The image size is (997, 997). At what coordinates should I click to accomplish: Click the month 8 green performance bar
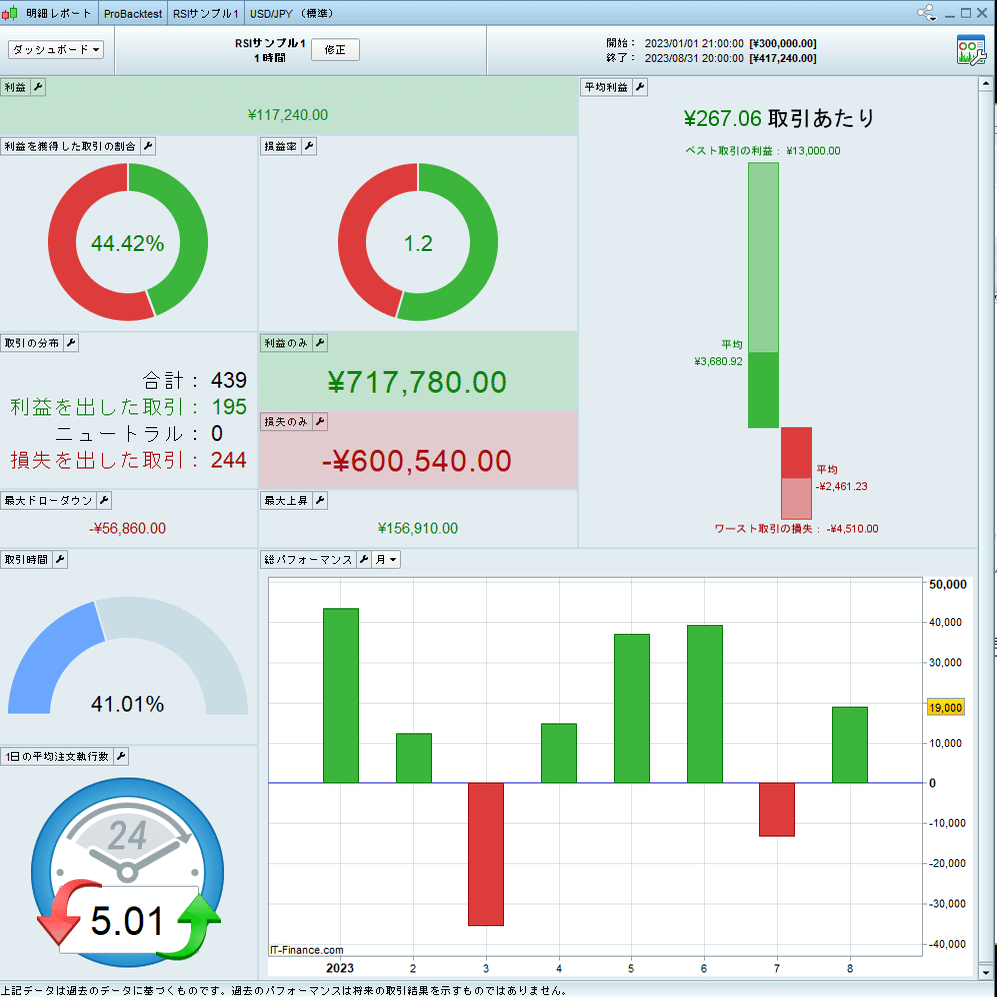(x=850, y=745)
